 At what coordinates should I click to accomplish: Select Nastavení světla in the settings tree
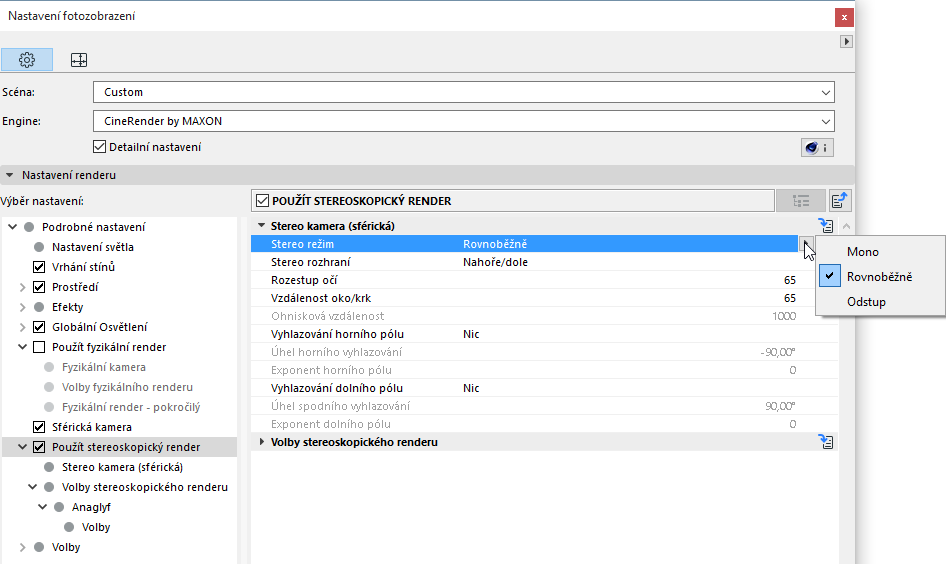93,247
